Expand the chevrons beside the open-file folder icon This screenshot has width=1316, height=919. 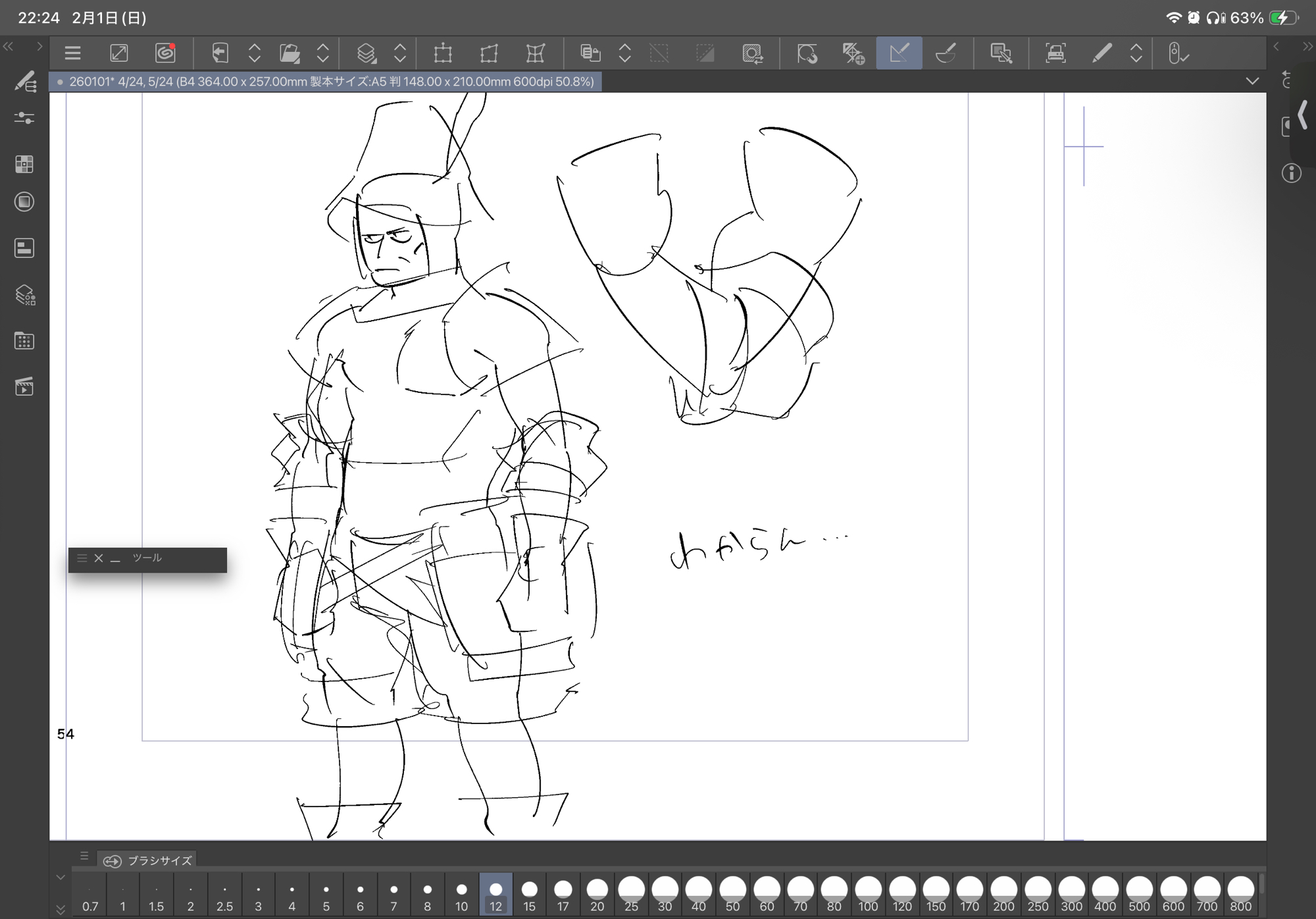(322, 53)
